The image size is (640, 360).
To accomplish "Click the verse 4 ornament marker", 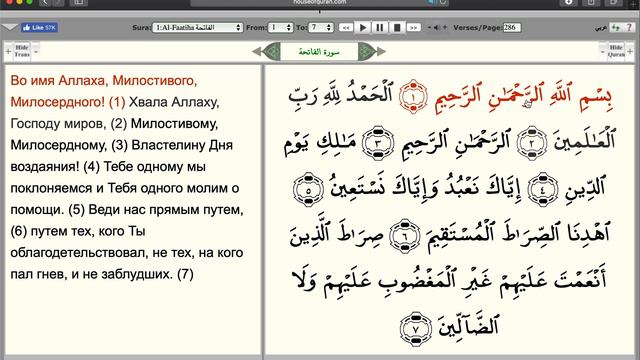I will [543, 190].
